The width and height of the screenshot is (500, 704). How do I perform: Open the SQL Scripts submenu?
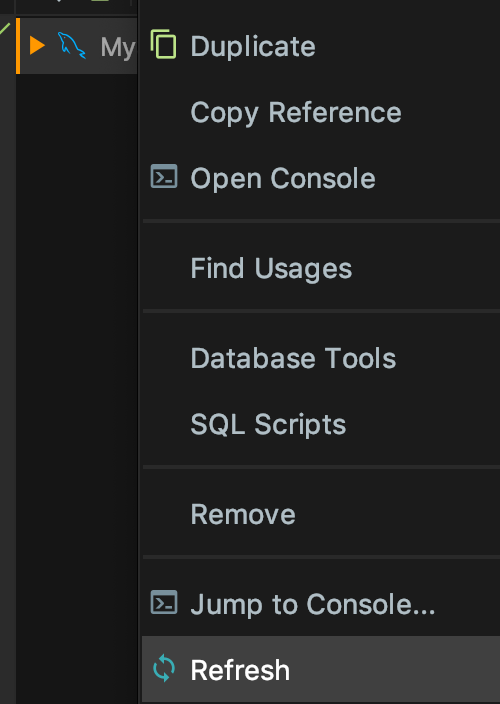(268, 424)
